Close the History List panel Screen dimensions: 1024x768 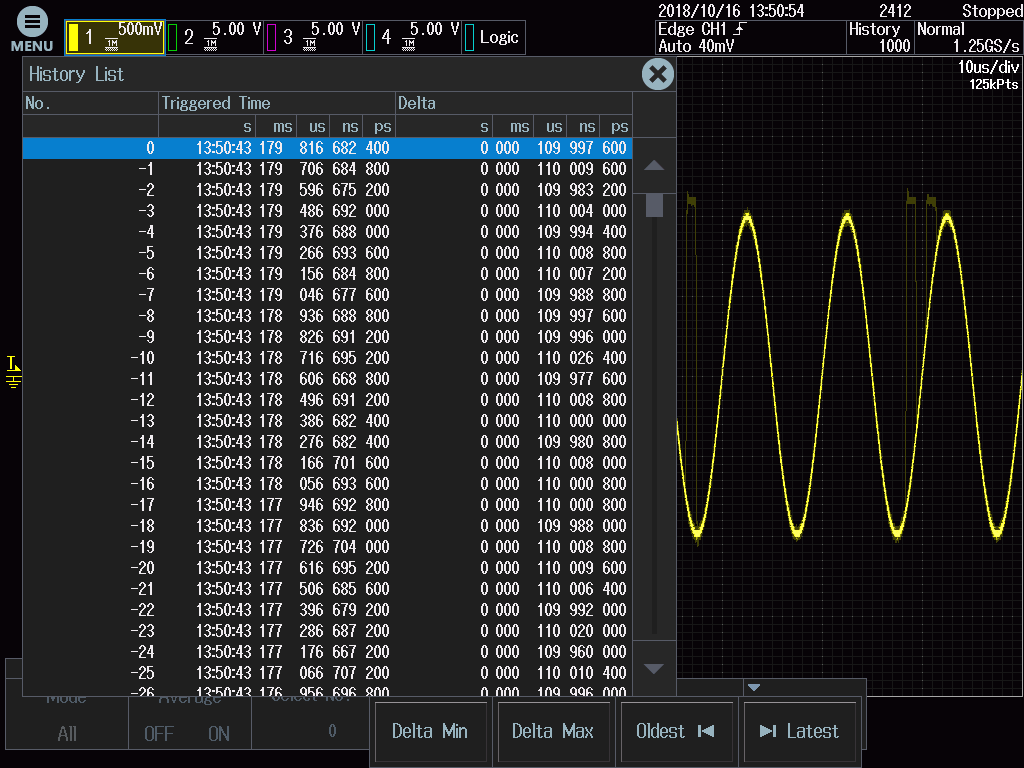point(657,74)
